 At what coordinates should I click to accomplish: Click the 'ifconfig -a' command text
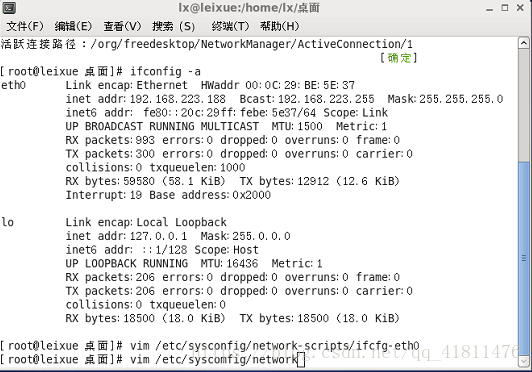(165, 72)
